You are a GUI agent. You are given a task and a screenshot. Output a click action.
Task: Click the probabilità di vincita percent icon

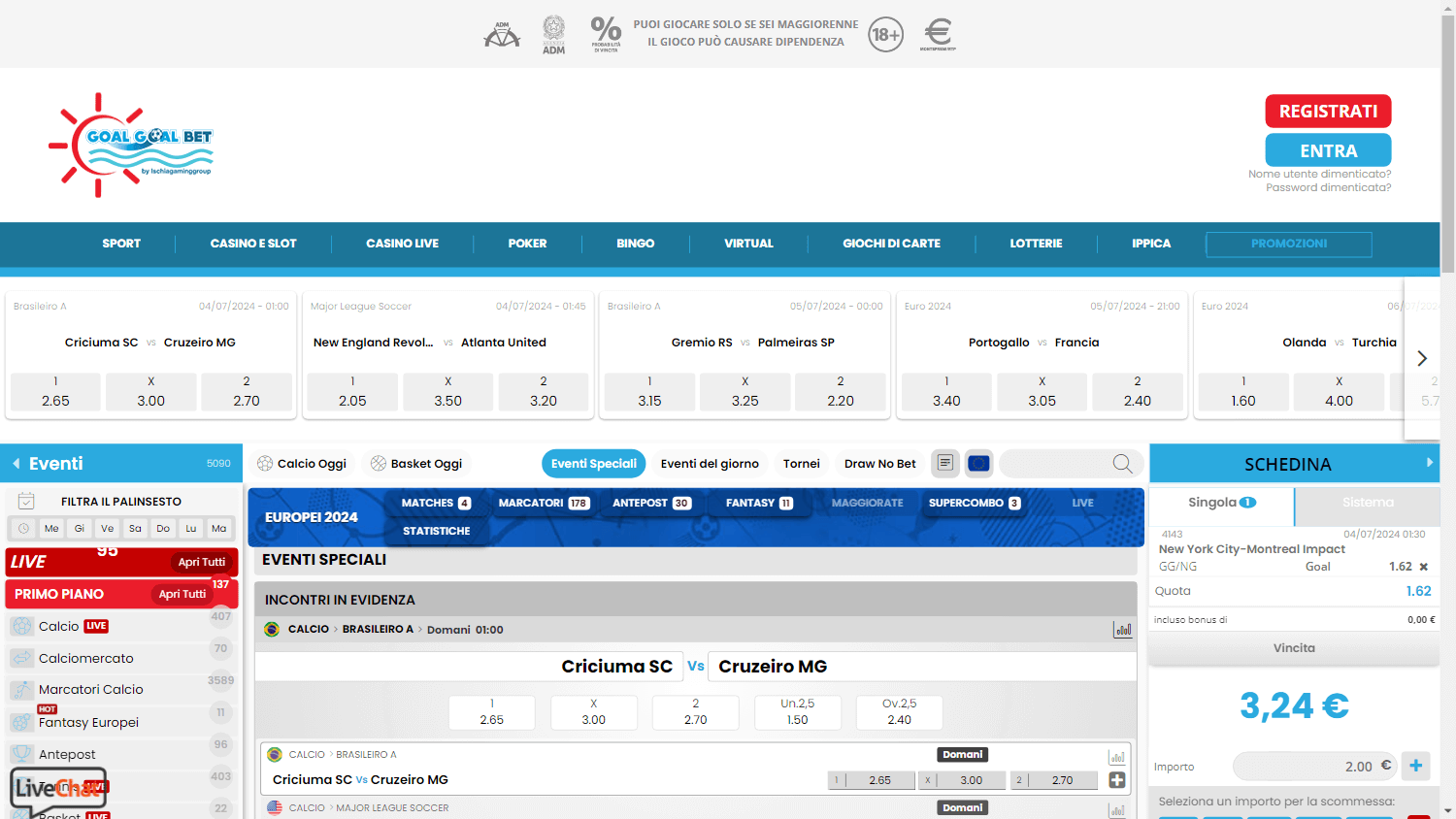[x=606, y=34]
